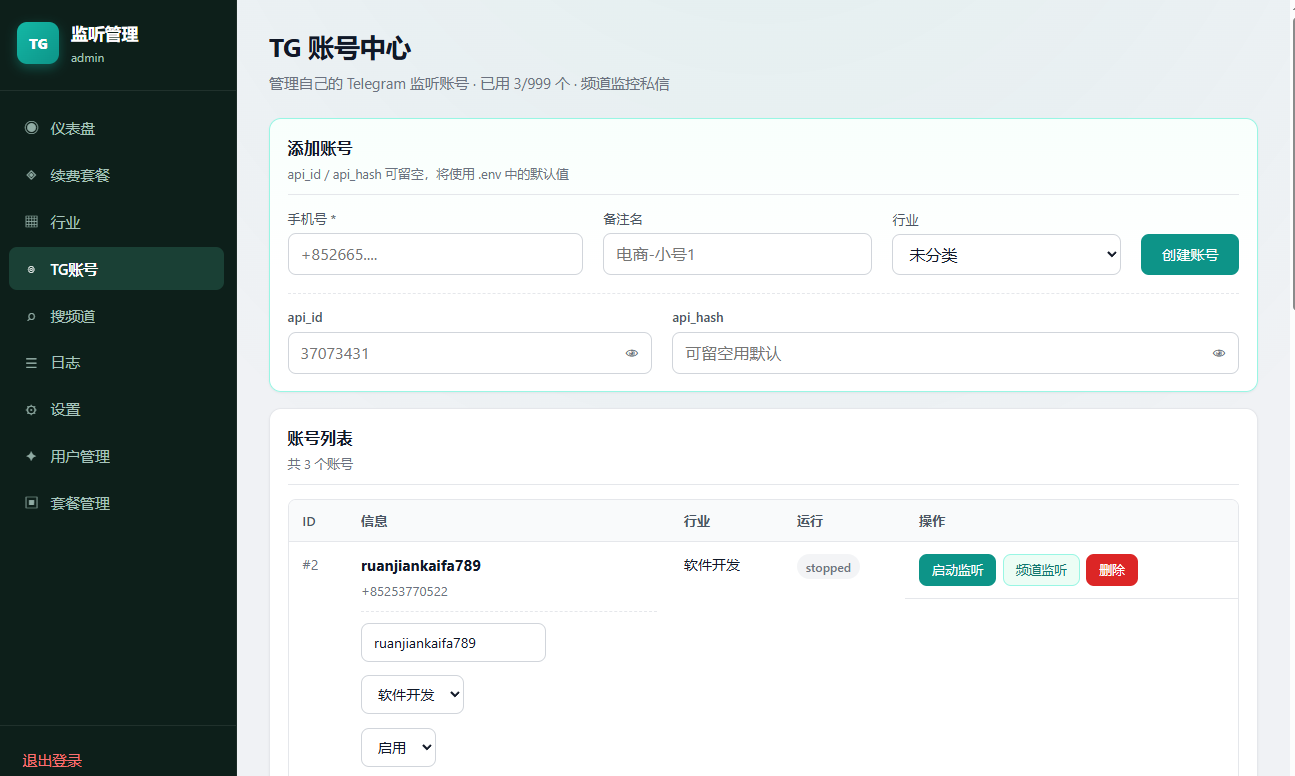Open the 启用 status dropdown in account #2
Screen dimensions: 1295x776
point(398,747)
